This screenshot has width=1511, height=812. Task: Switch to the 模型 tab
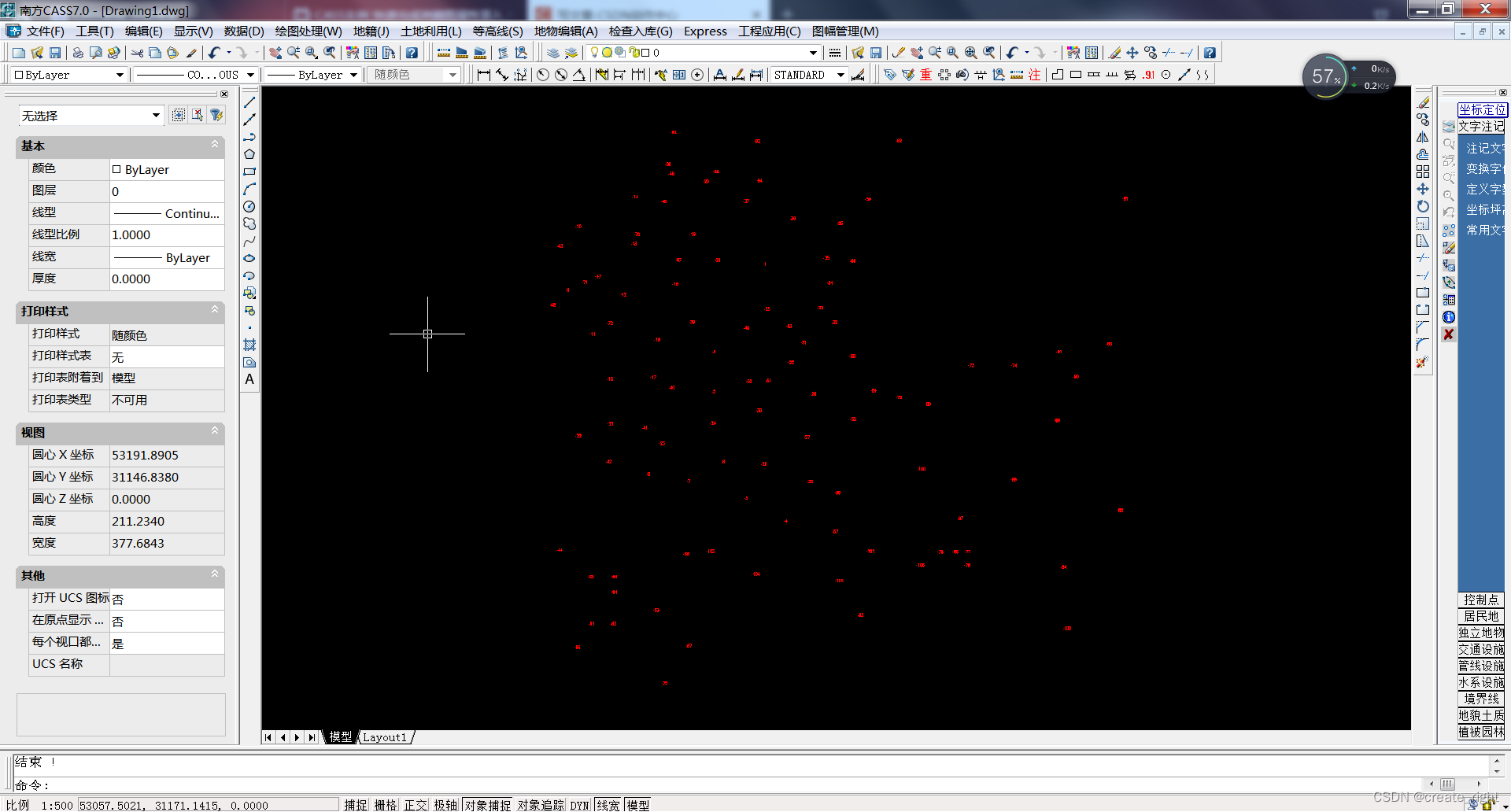coord(341,737)
